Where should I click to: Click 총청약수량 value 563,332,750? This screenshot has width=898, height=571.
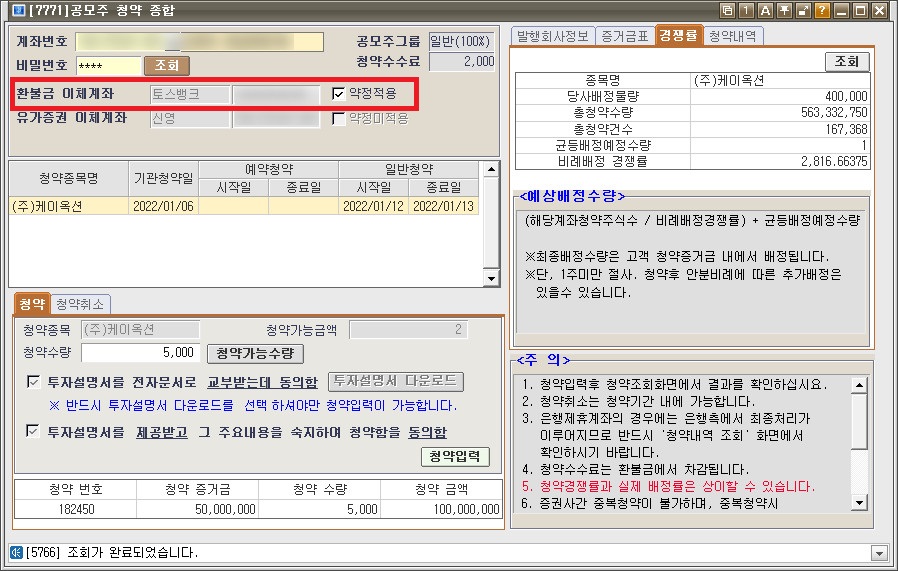point(780,112)
